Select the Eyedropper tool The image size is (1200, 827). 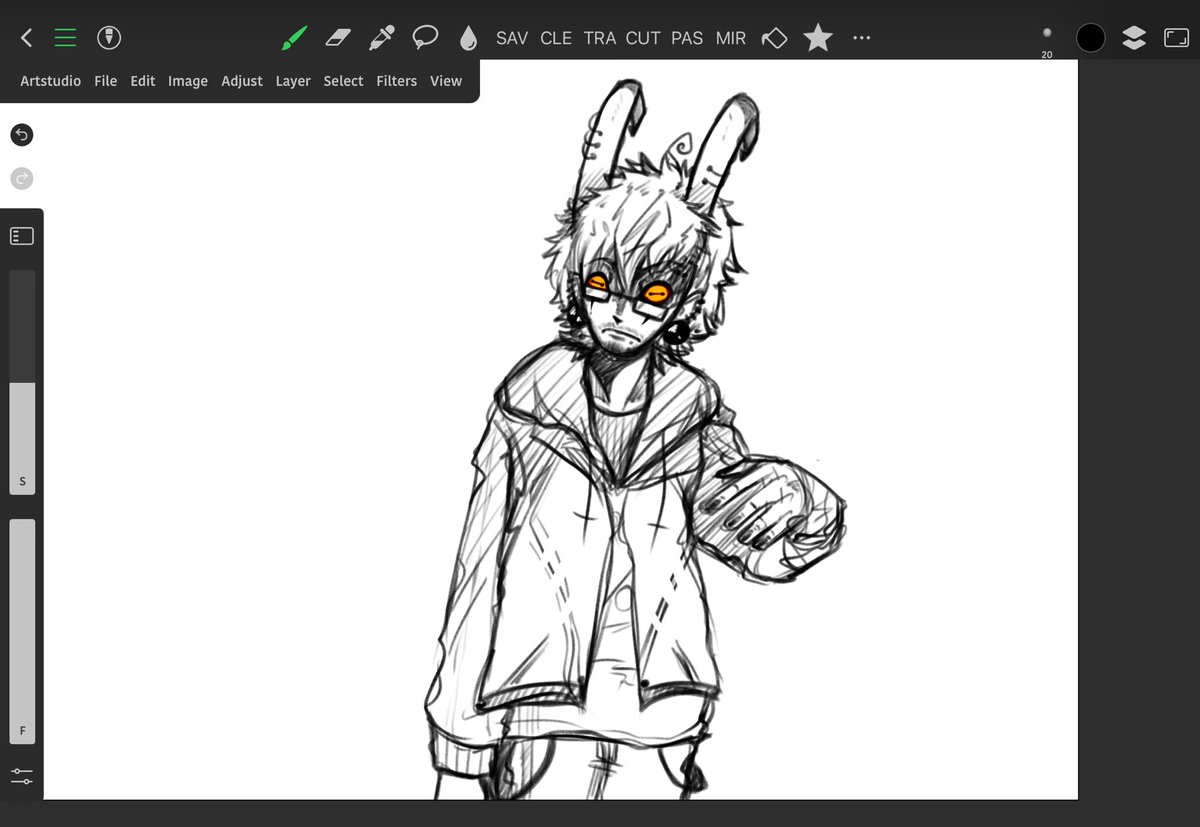click(382, 38)
